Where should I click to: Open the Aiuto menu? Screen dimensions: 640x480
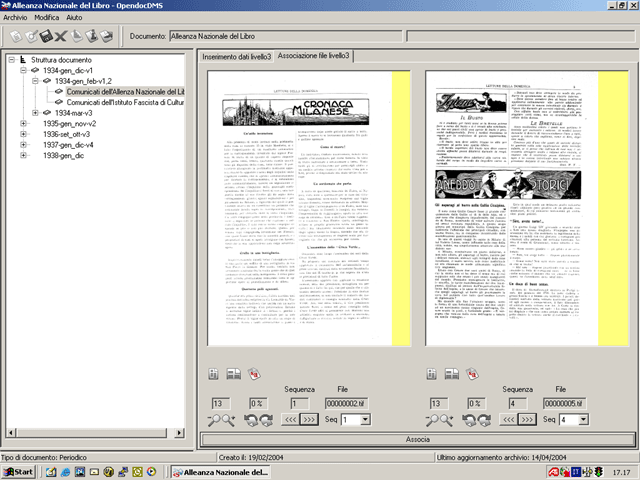point(74,18)
